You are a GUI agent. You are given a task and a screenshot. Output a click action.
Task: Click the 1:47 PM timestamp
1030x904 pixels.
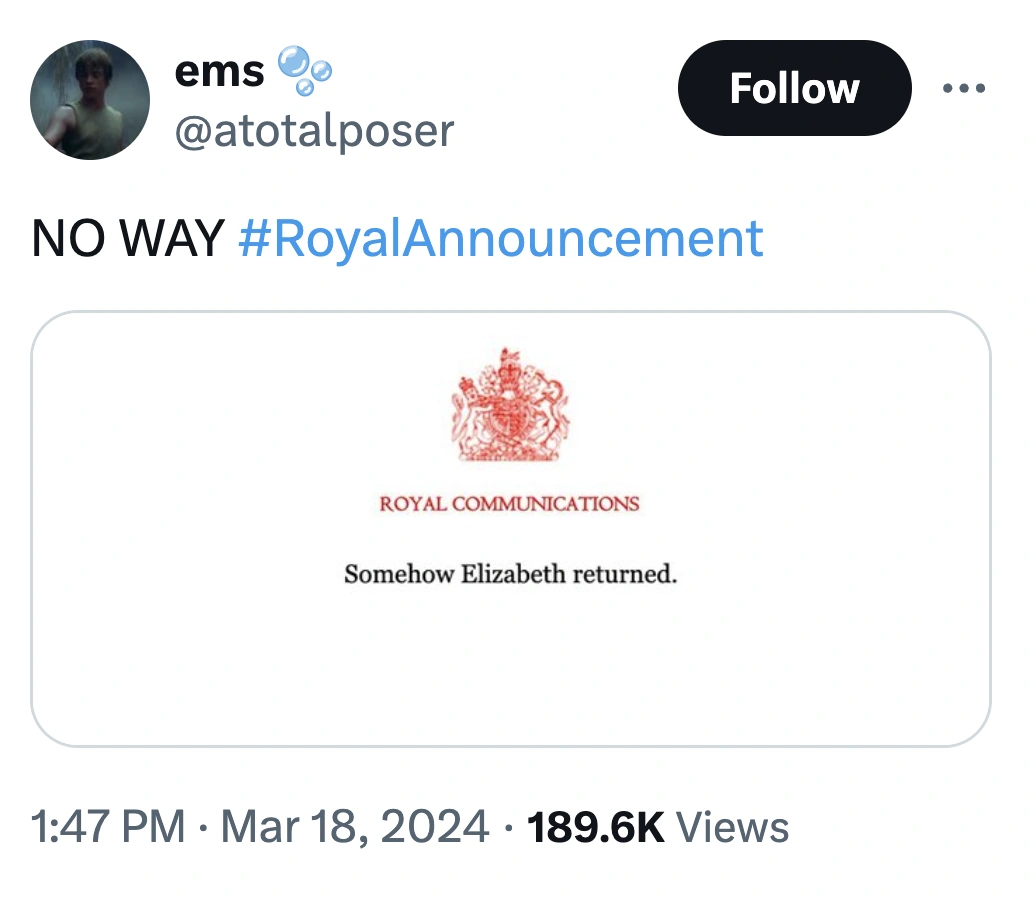109,828
